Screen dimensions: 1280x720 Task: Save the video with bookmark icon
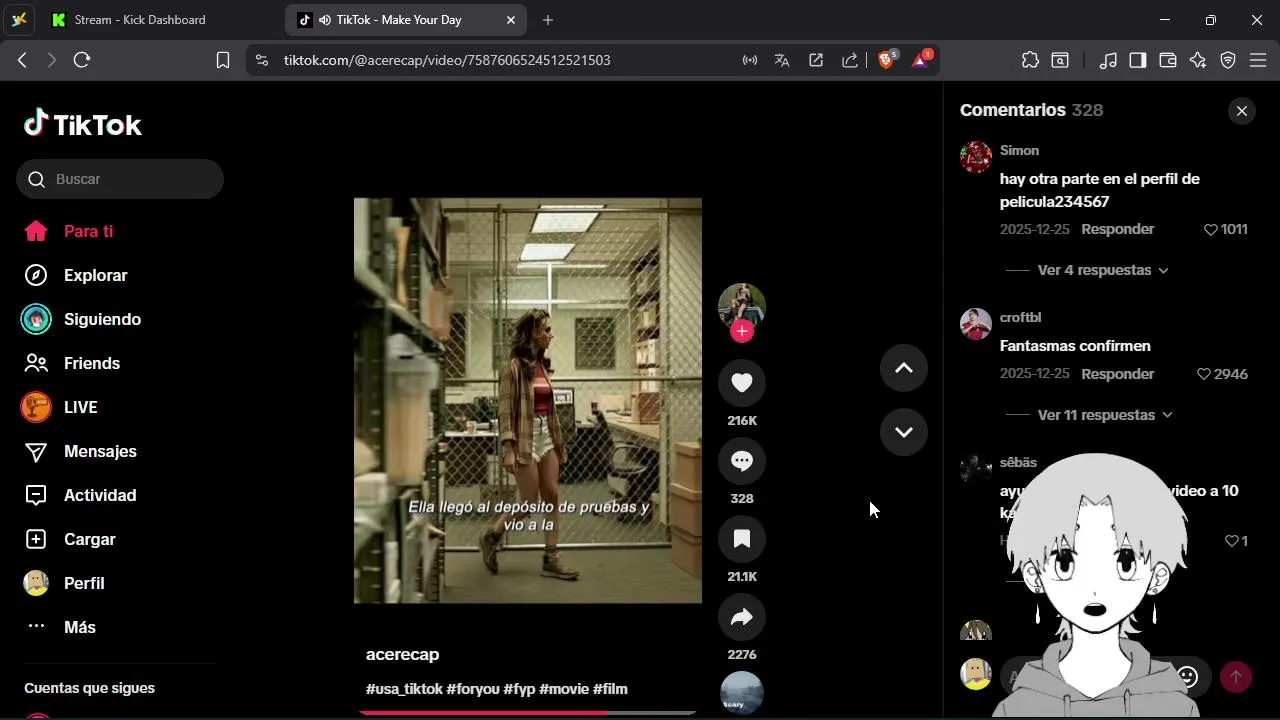click(742, 538)
